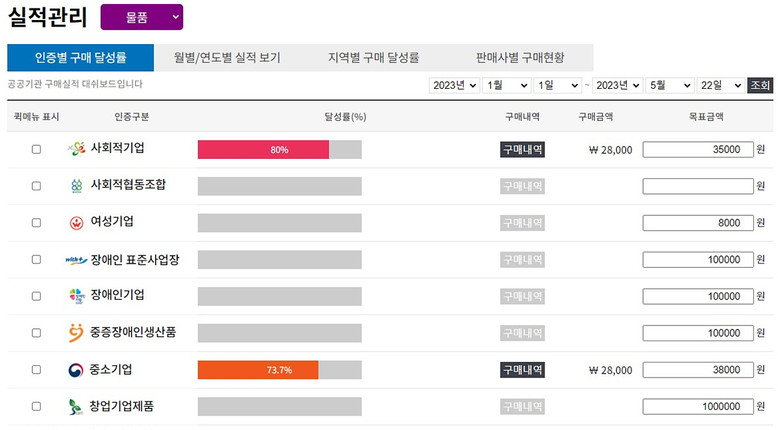This screenshot has width=778, height=430.
Task: Expand the start year 2023년 dropdown
Action: pyautogui.click(x=454, y=85)
